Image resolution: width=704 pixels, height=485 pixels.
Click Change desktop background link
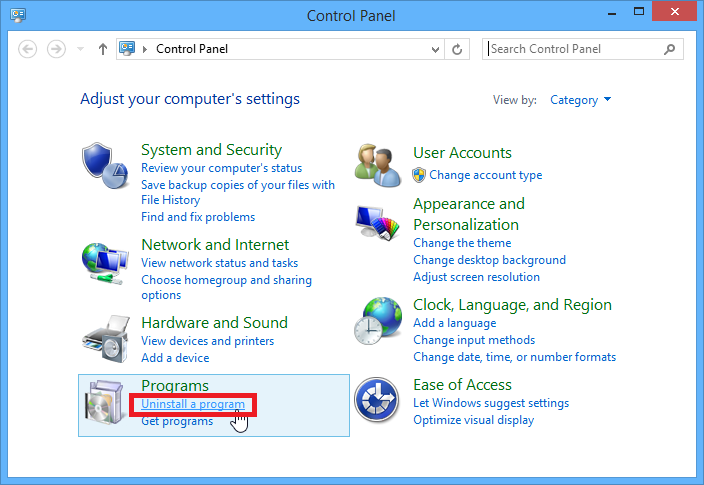pos(489,260)
